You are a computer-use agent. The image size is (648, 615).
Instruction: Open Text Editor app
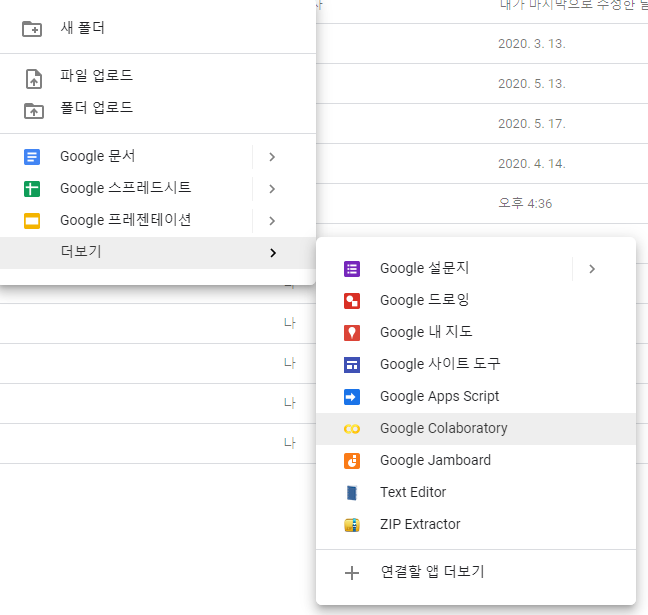(476, 492)
